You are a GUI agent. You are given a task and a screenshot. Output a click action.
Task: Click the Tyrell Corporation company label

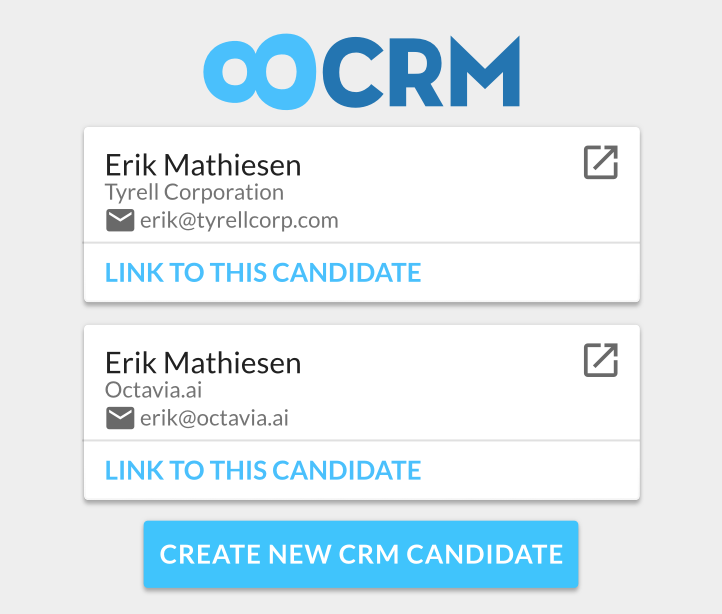point(194,192)
